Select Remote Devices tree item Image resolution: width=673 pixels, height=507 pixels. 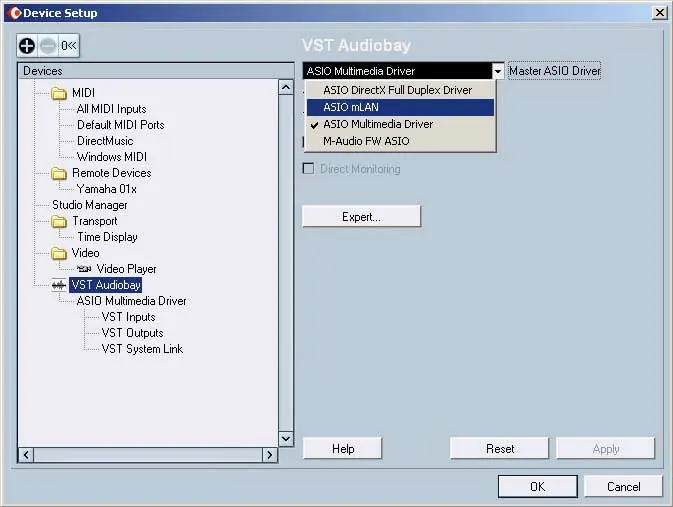pyautogui.click(x=112, y=173)
